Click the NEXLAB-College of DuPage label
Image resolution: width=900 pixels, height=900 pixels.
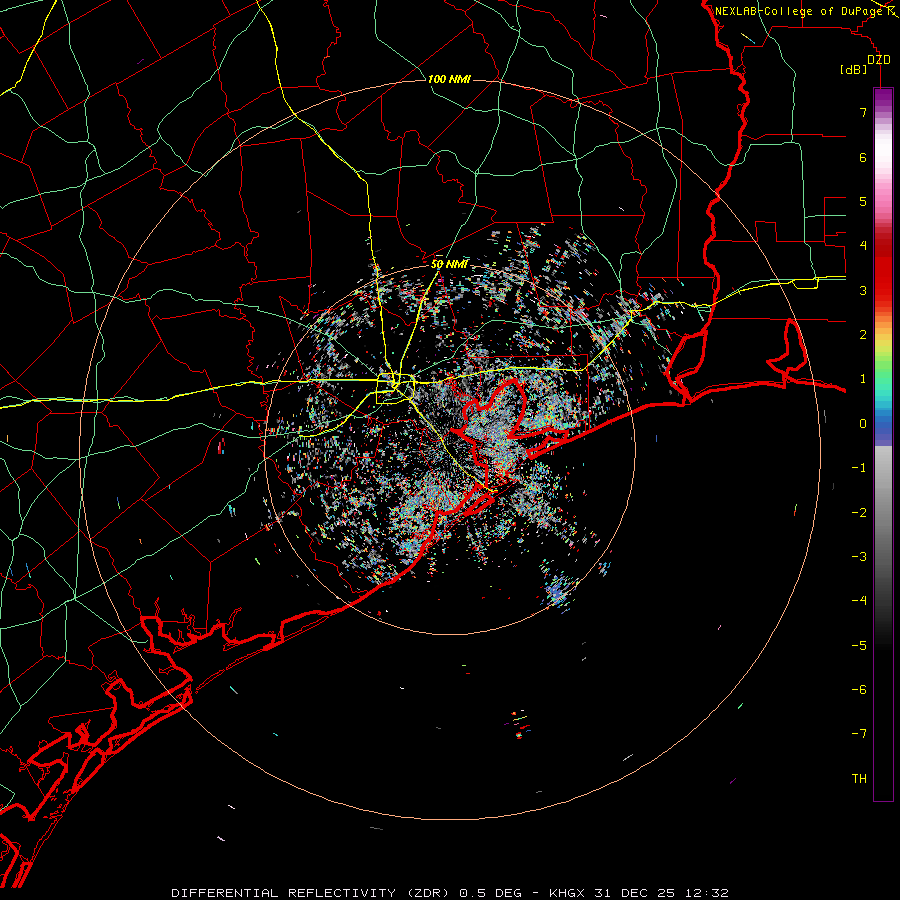point(799,11)
